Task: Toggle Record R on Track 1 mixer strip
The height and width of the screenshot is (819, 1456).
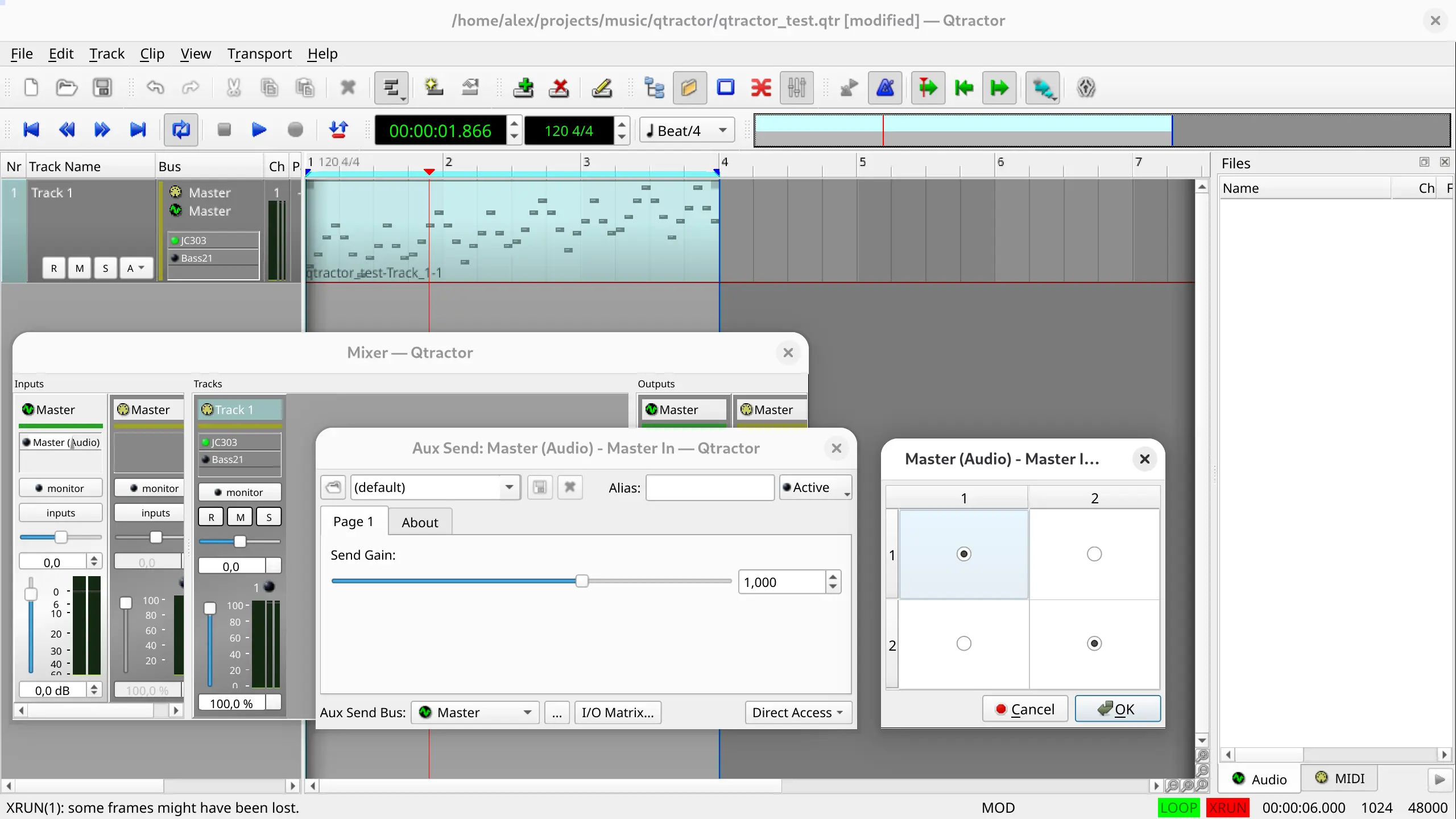Action: coord(211,517)
